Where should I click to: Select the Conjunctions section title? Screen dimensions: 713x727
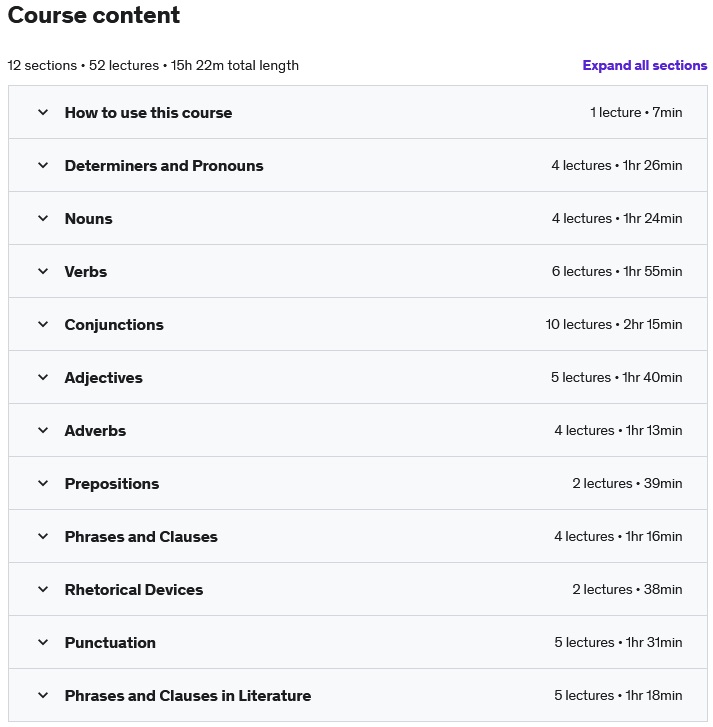114,325
